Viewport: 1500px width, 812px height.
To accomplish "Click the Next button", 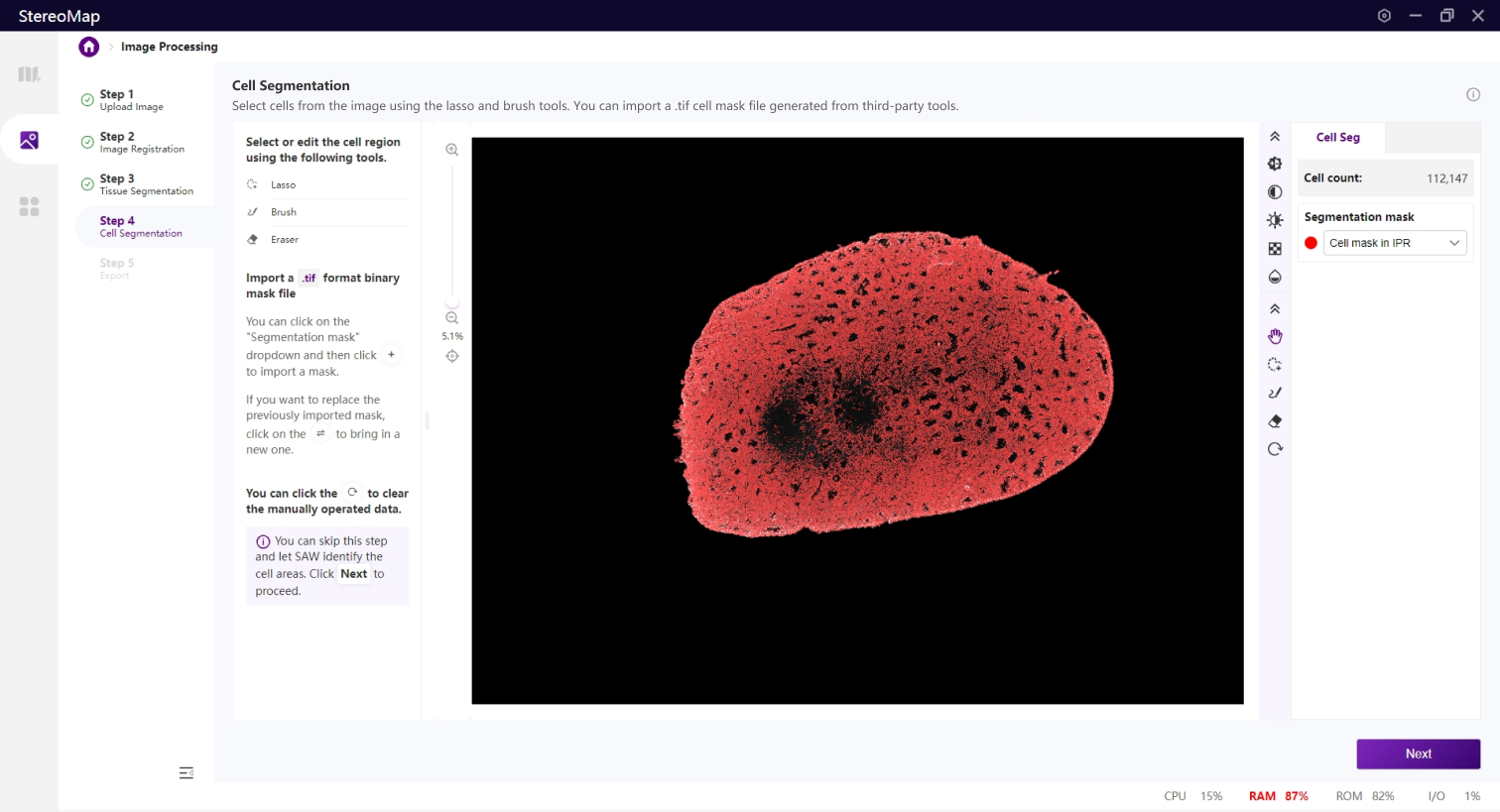I will pyautogui.click(x=1418, y=754).
